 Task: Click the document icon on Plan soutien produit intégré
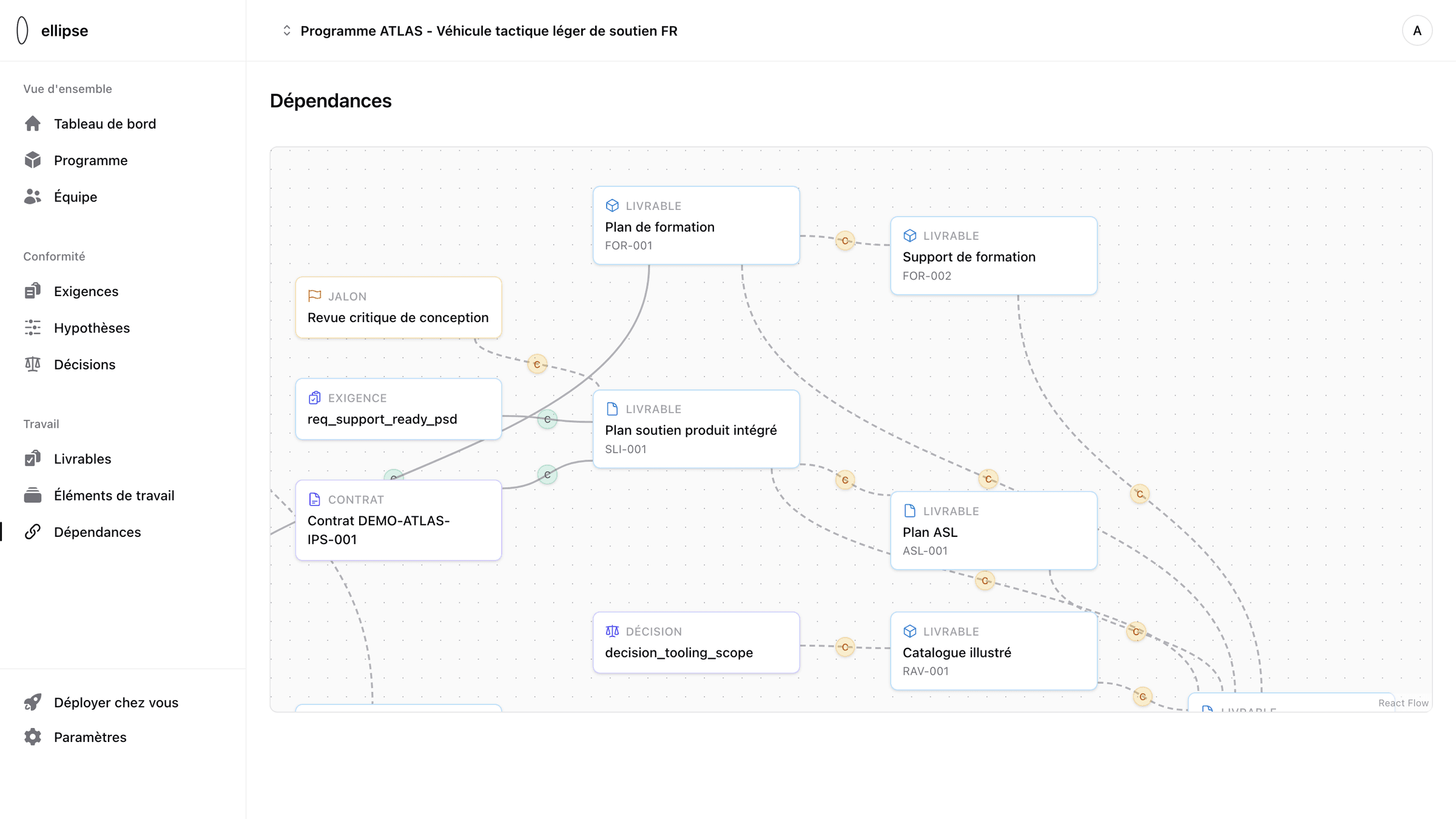pyautogui.click(x=612, y=409)
